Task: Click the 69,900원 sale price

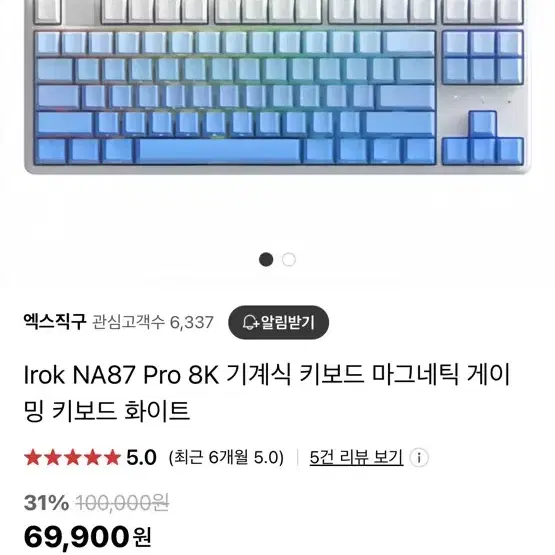Action: [x=87, y=537]
